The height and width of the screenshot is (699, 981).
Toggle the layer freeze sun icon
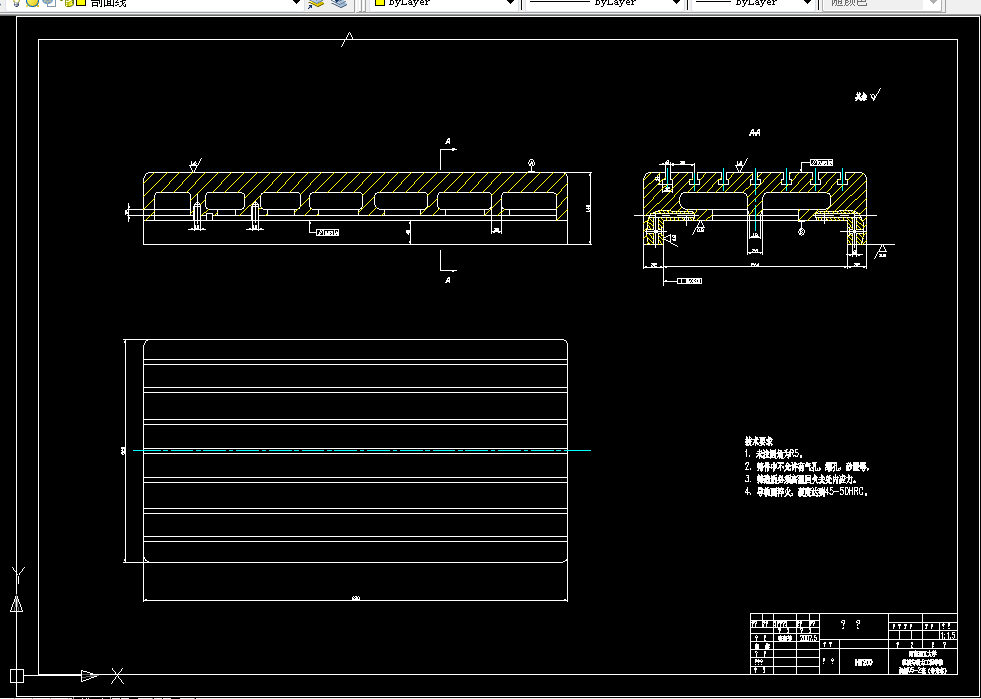32,3
